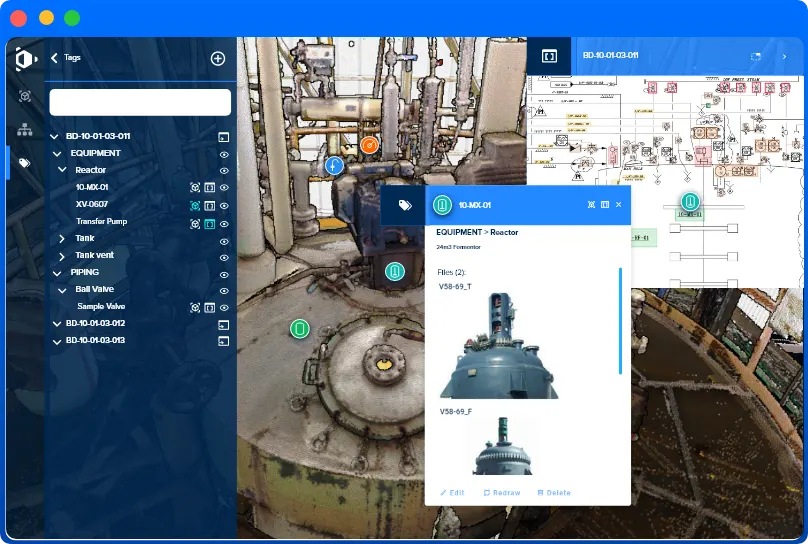
Task: Expand the Tank node
Action: coord(62,239)
